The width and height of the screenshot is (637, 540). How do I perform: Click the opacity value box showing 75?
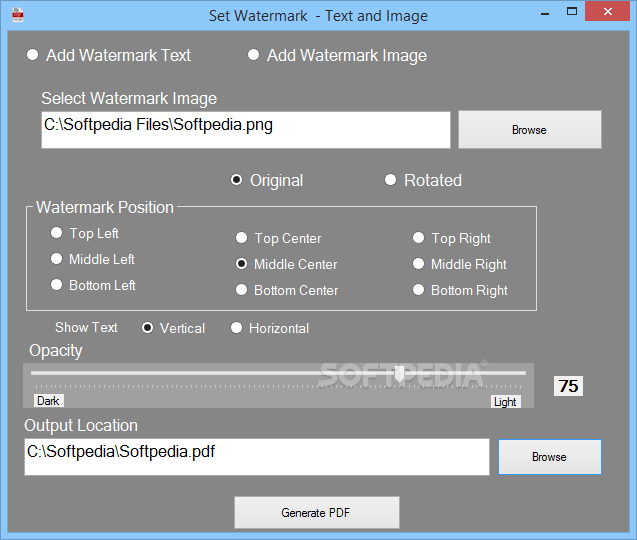tap(568, 386)
